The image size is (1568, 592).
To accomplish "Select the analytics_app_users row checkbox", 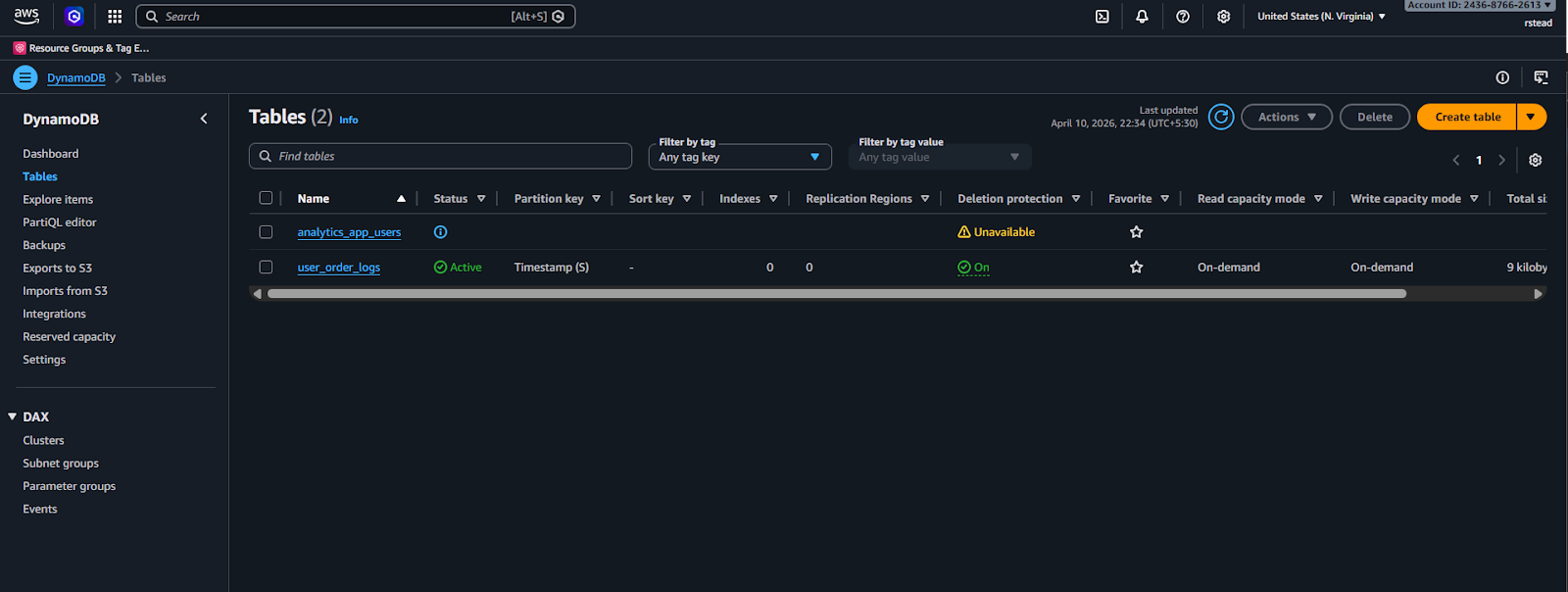I will pos(266,232).
